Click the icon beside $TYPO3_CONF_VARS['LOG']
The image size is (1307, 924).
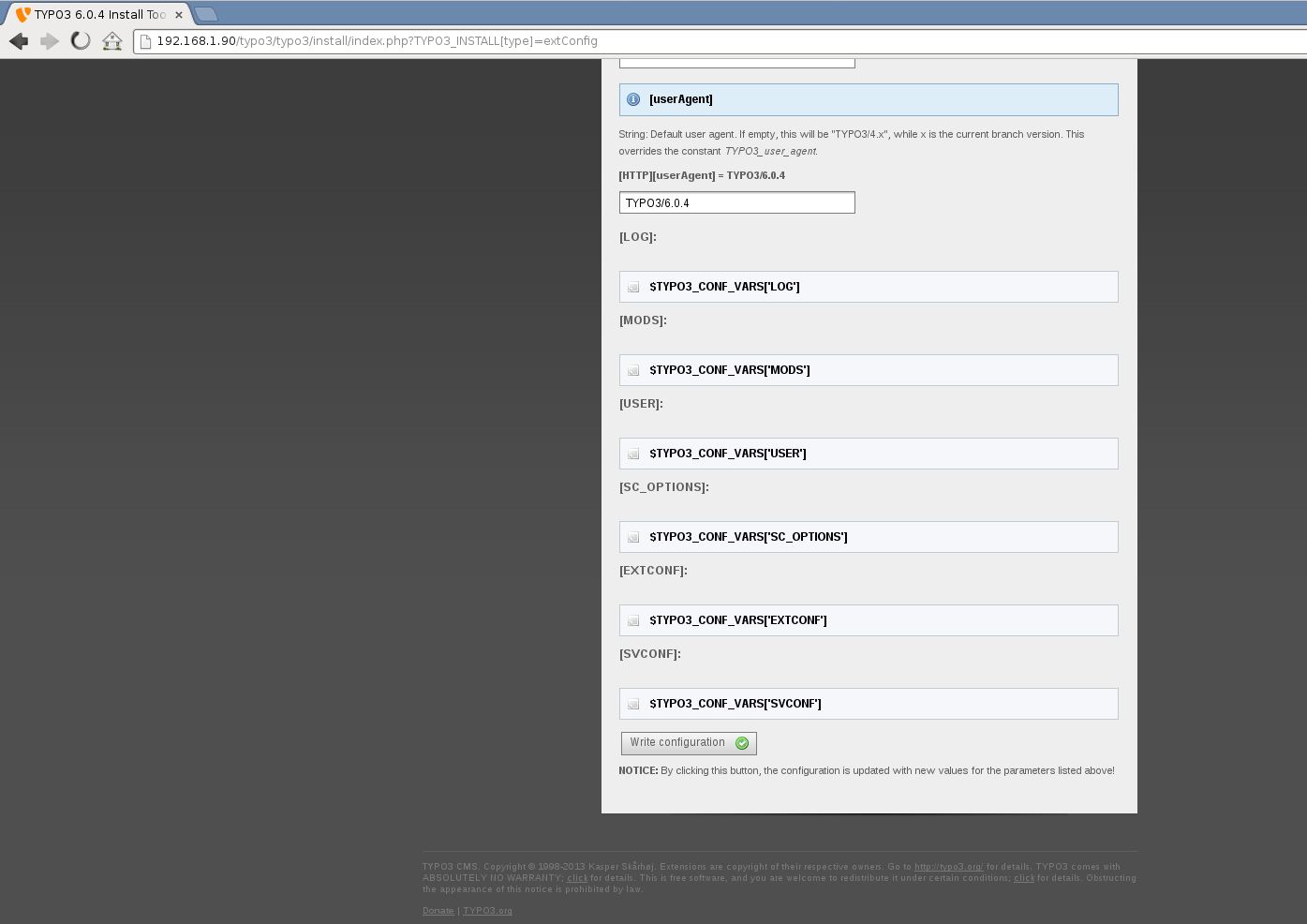[x=633, y=287]
